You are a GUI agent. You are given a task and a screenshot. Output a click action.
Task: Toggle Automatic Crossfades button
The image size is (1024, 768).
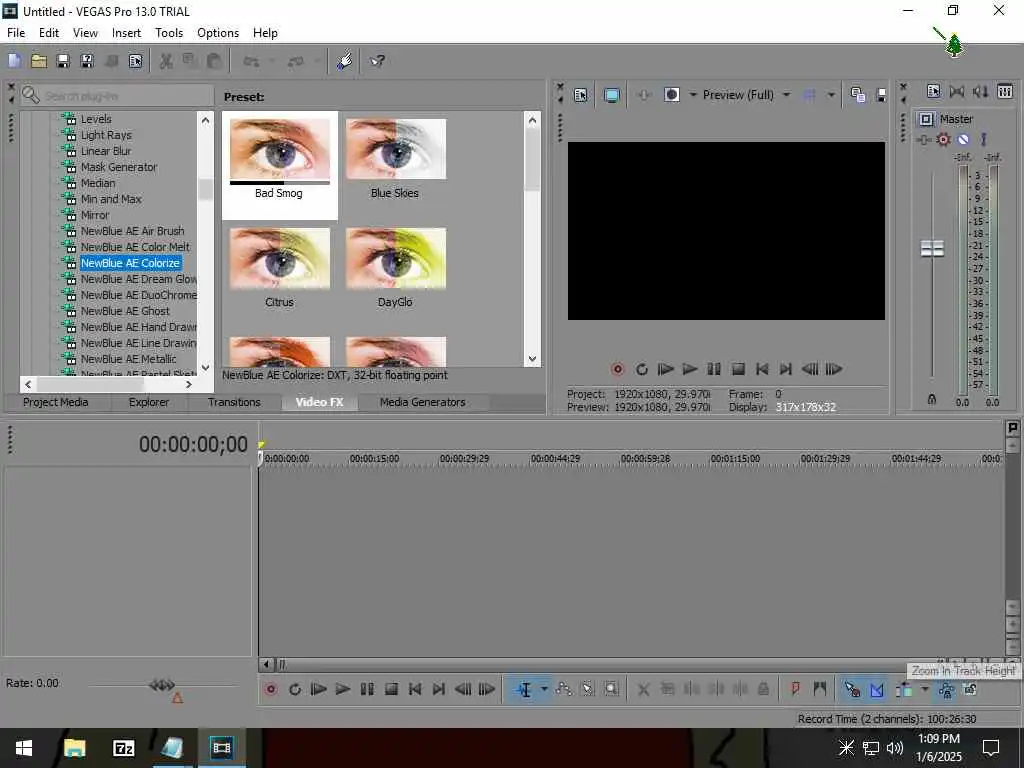pos(876,689)
